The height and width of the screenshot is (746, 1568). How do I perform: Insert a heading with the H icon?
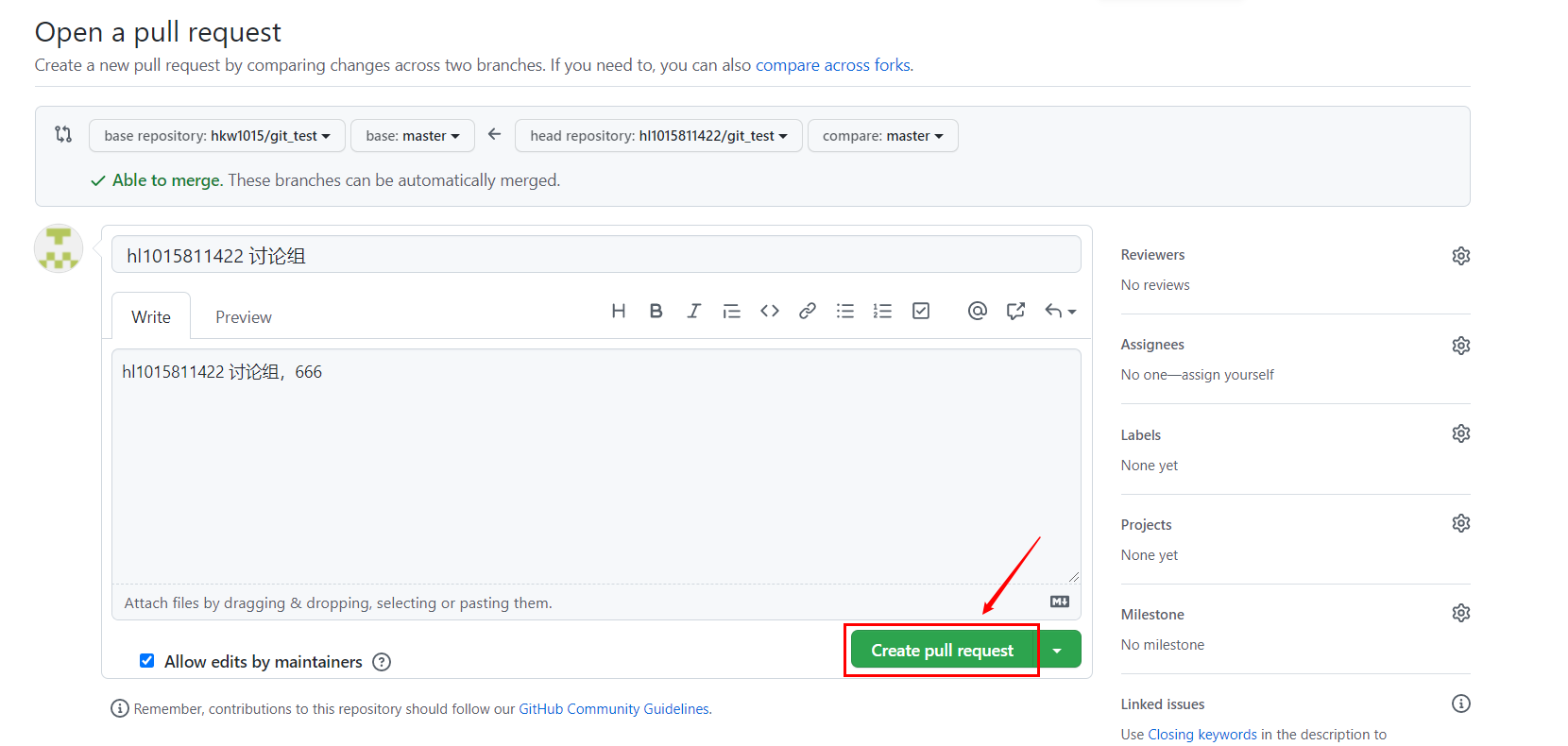click(x=619, y=311)
